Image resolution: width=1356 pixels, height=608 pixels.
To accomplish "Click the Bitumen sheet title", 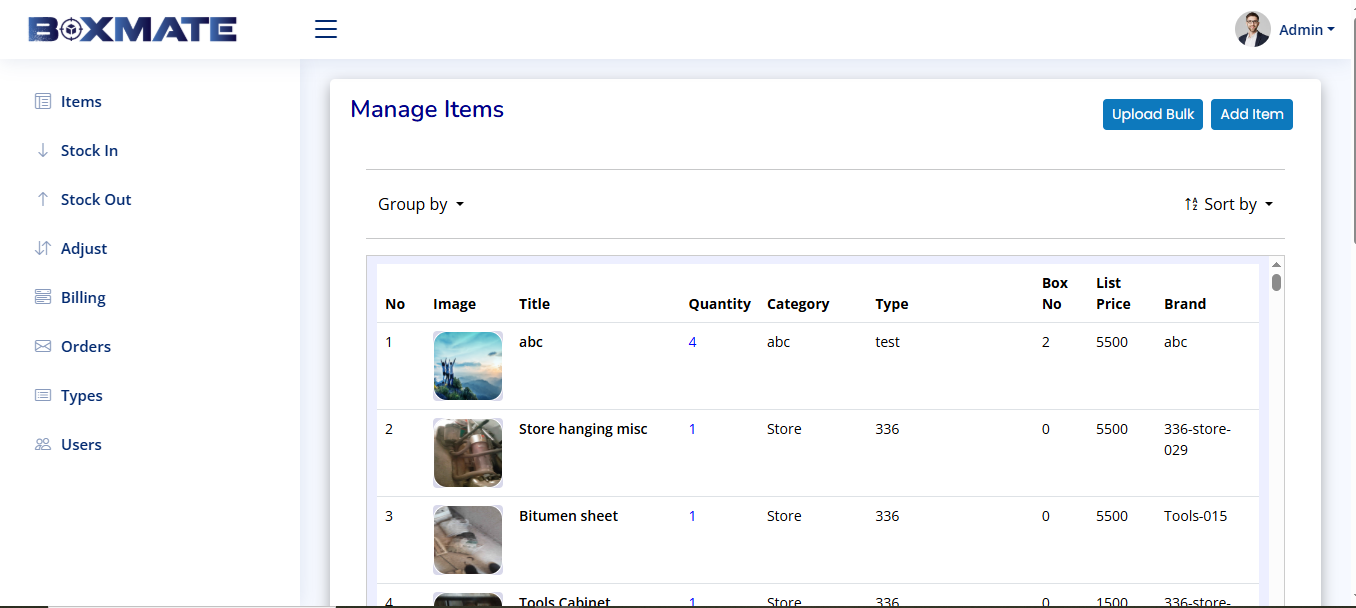I will 568,516.
